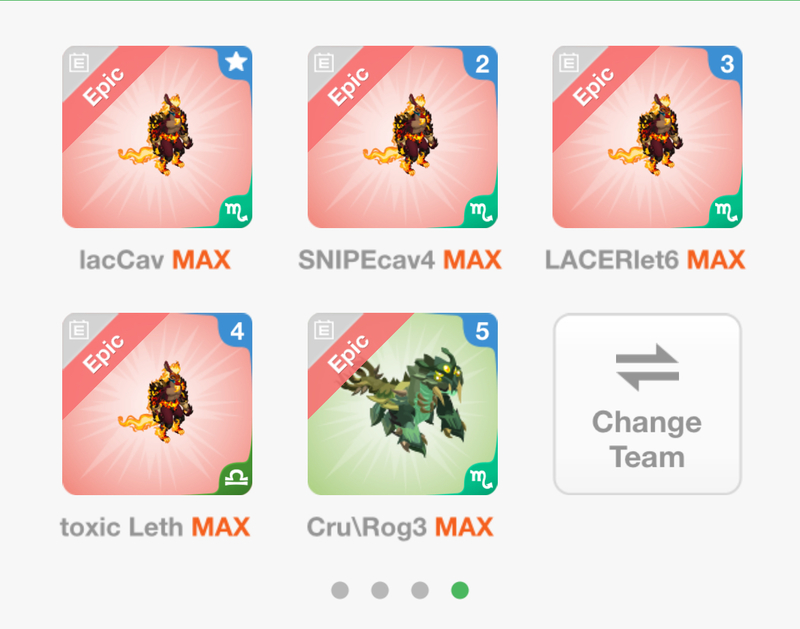Click the number 3 badge on LACERlet6 card
The image size is (800, 629).
click(727, 63)
